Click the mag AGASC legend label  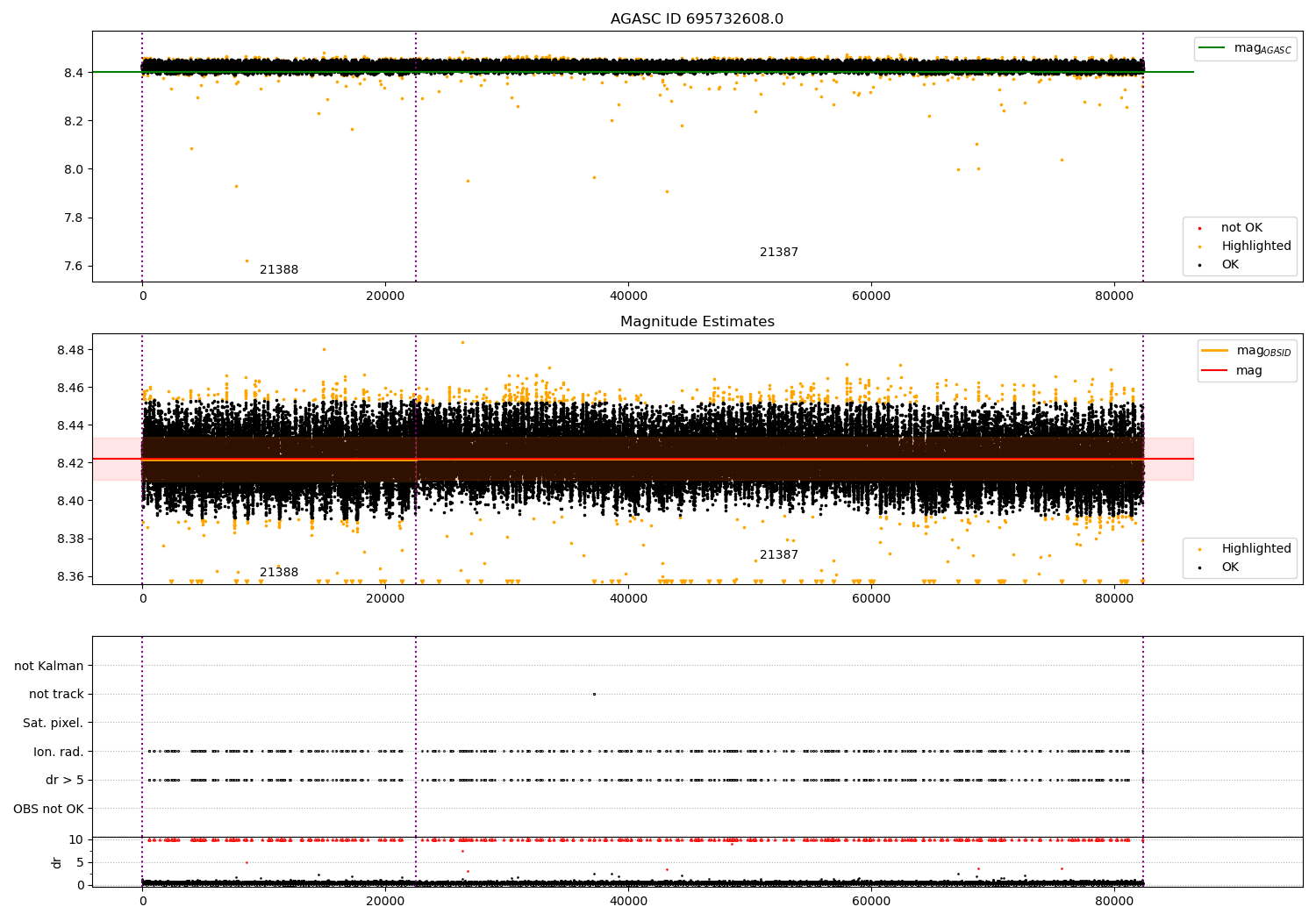pos(1262,48)
